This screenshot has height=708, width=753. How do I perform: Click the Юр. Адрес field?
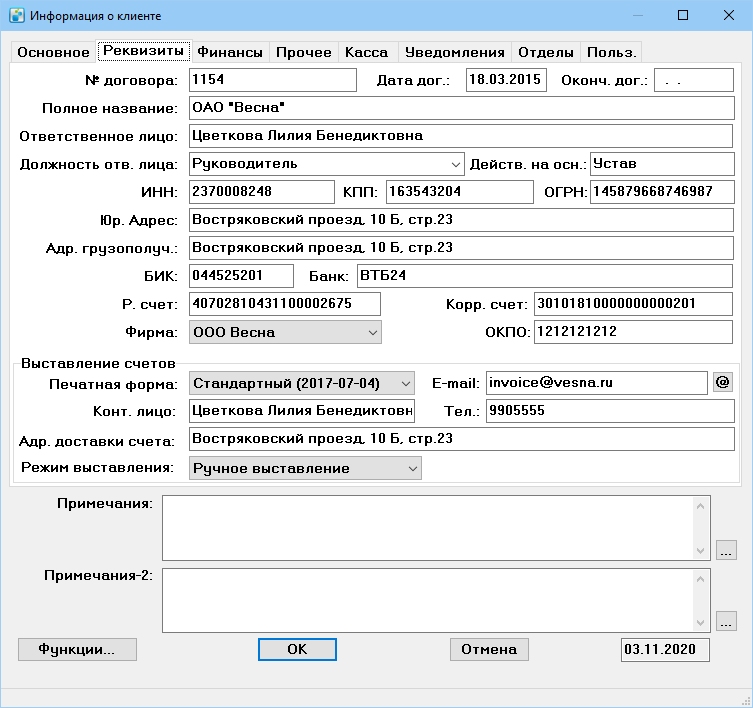(461, 220)
